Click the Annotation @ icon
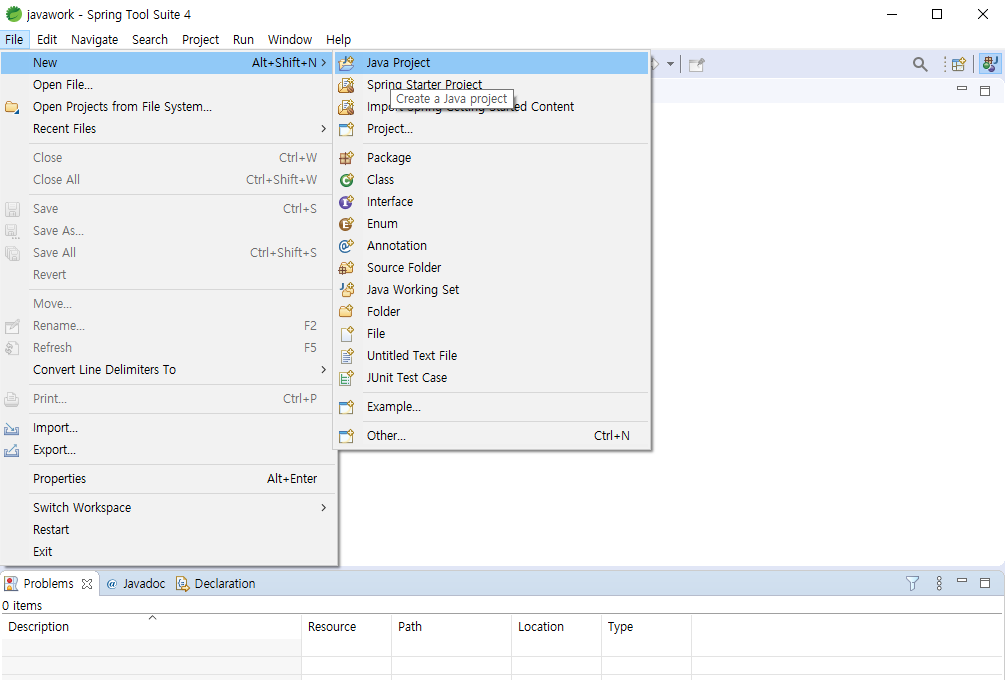Screen dimensions: 1005x680 [346, 245]
